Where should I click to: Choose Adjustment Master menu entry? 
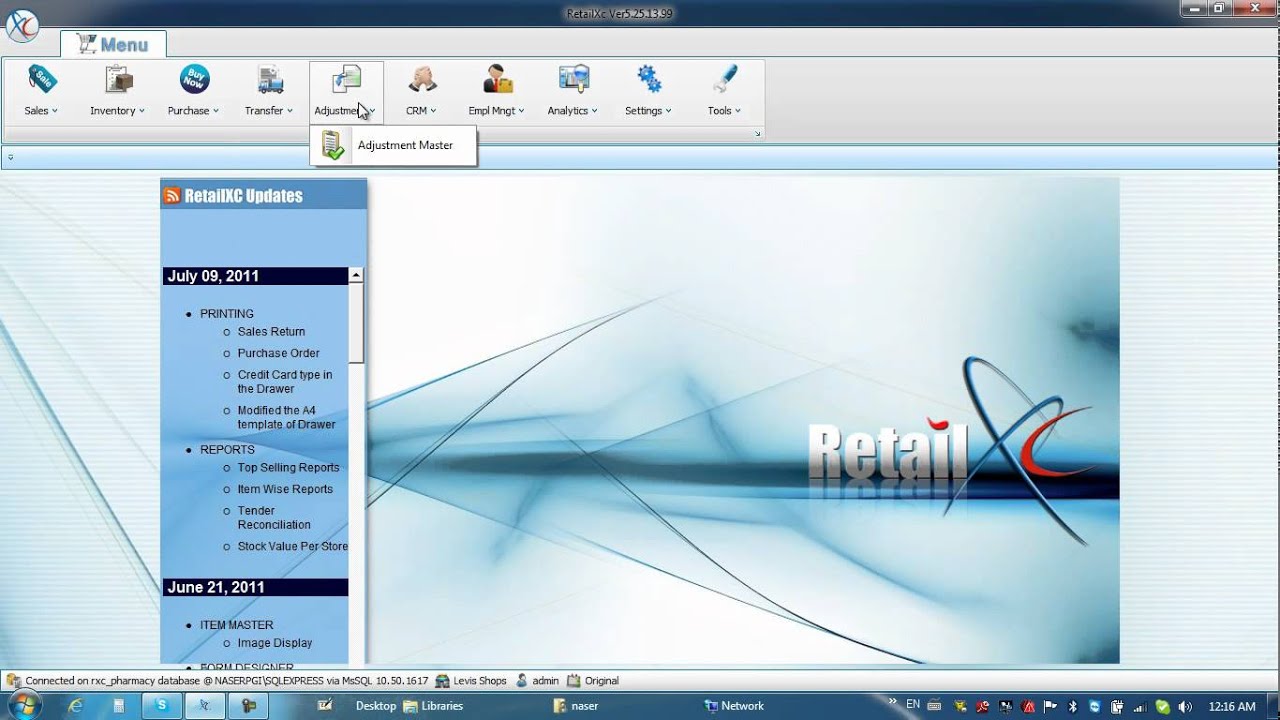[393, 146]
